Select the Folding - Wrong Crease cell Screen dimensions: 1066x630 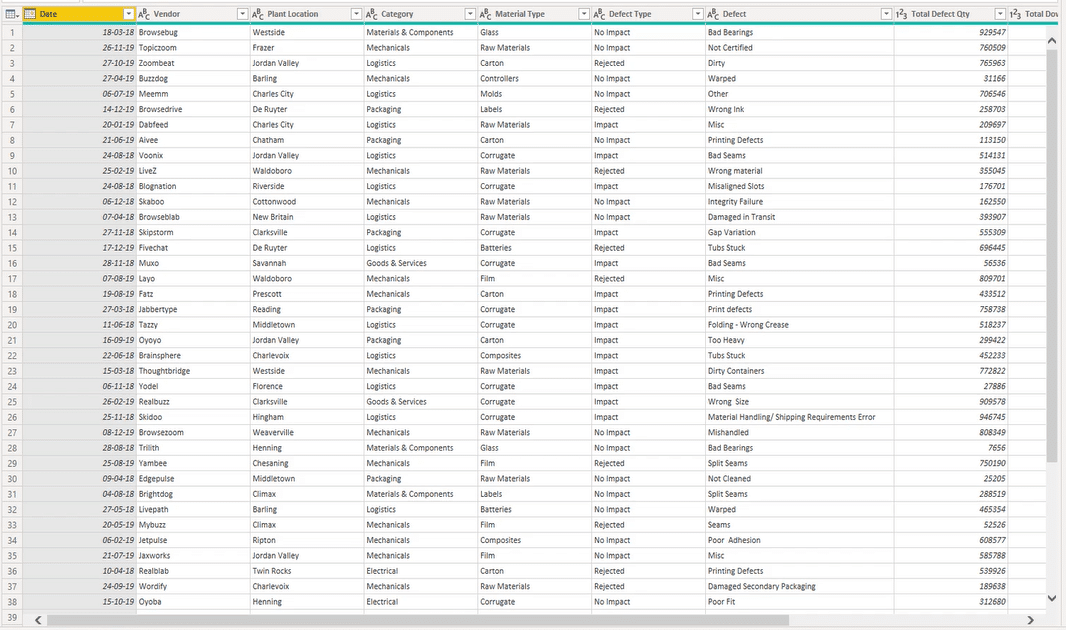[x=800, y=325]
